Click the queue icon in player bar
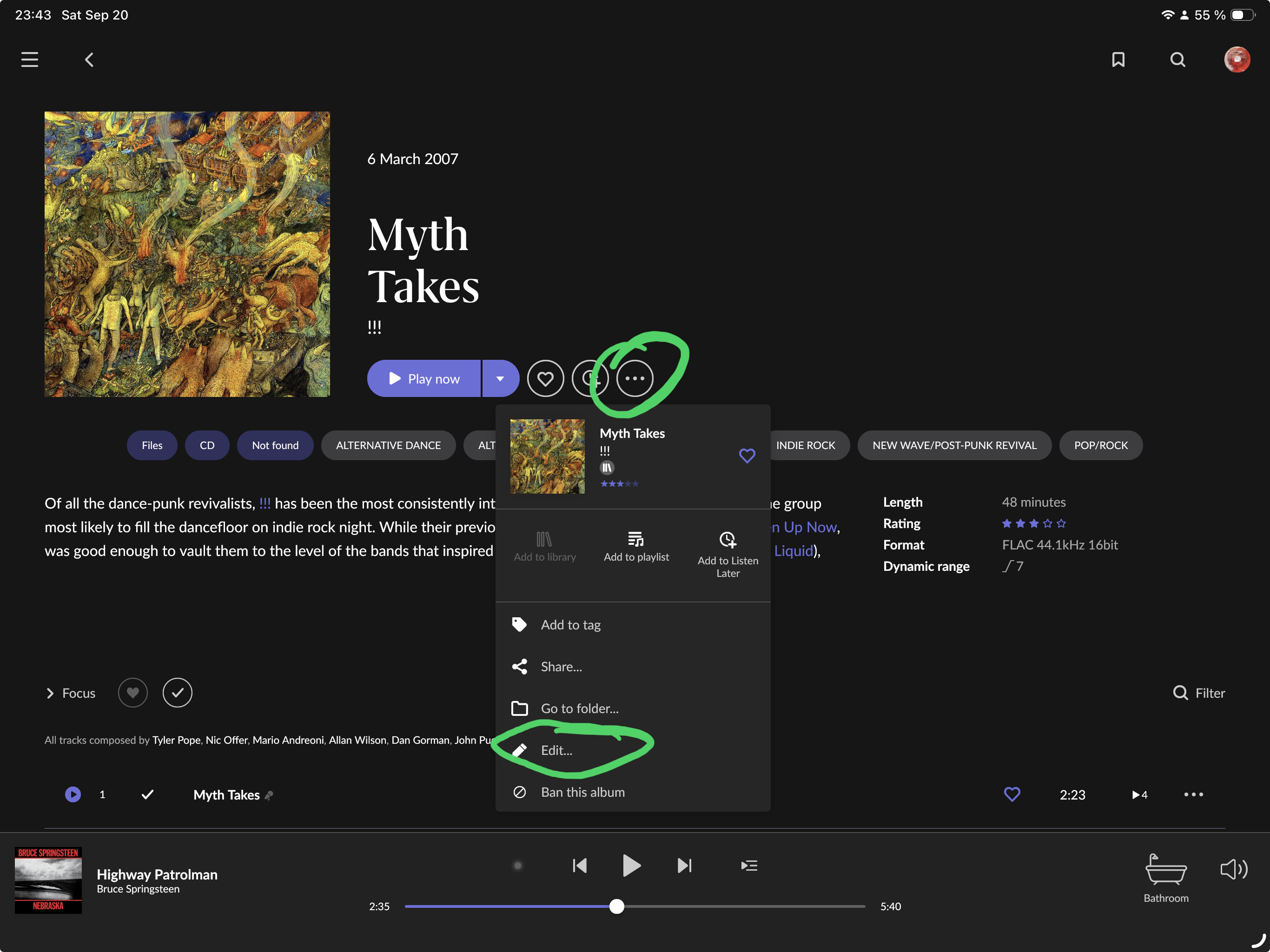1270x952 pixels. point(749,865)
